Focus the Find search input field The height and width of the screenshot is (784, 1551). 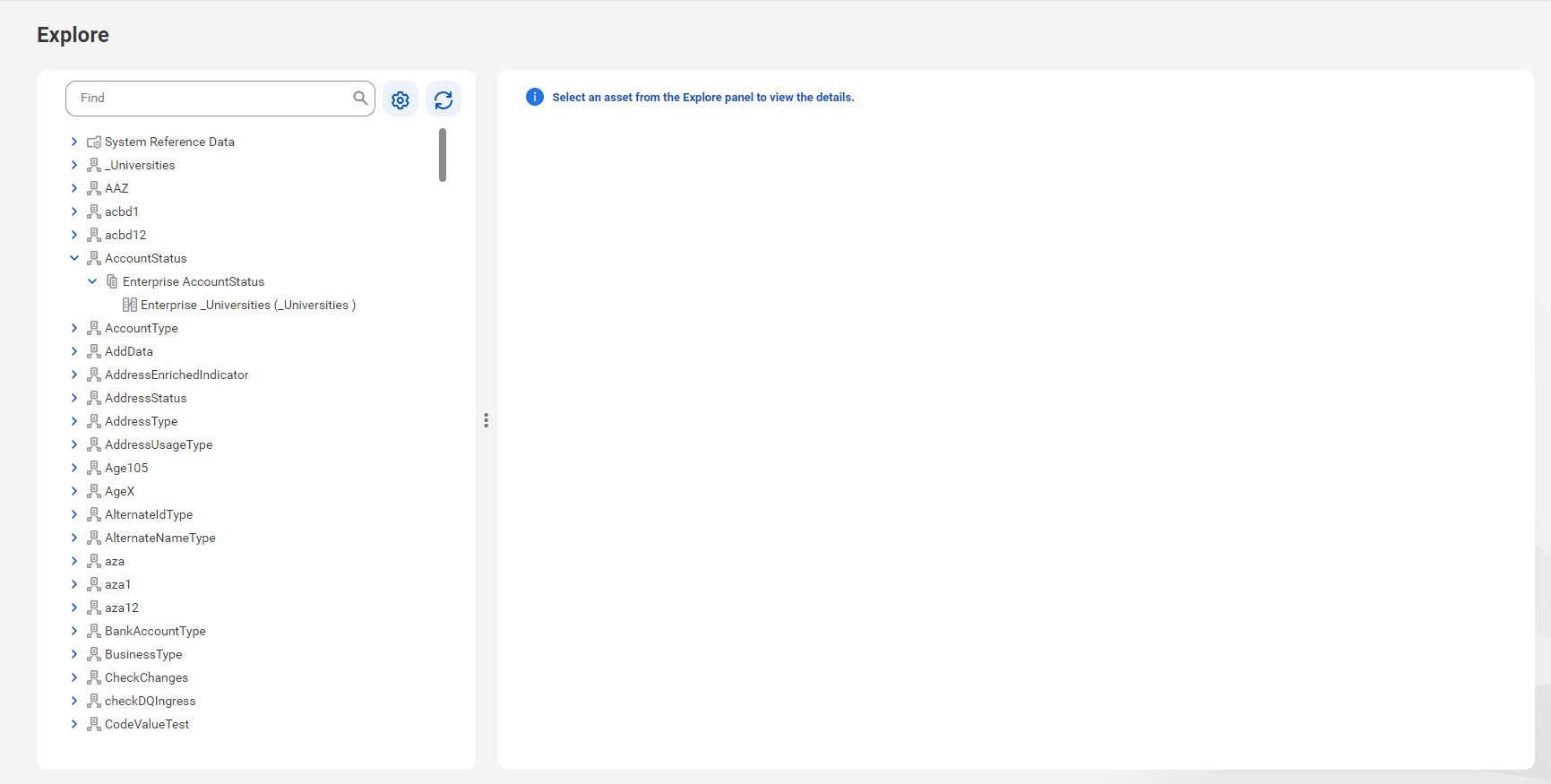220,99
